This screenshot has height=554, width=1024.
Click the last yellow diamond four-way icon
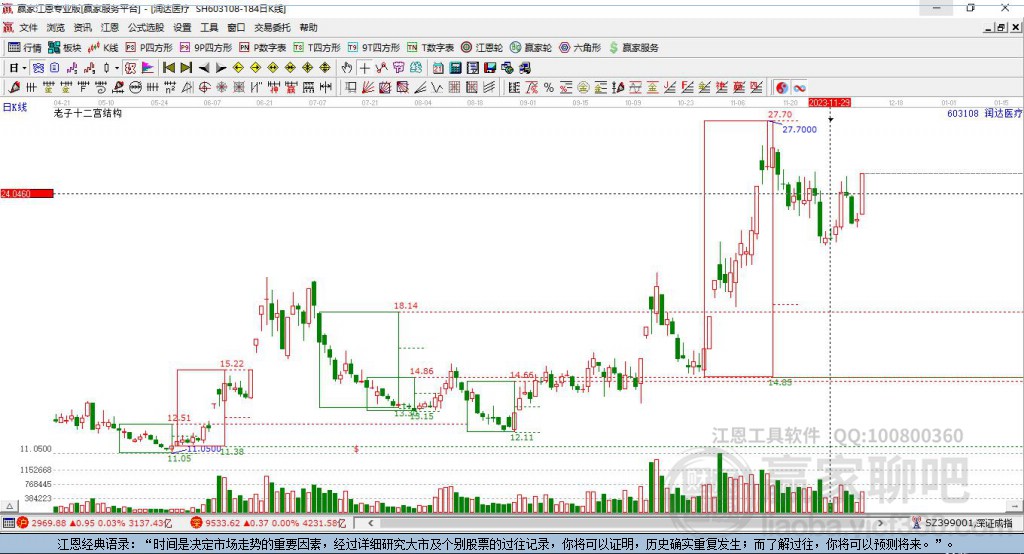[x=325, y=68]
